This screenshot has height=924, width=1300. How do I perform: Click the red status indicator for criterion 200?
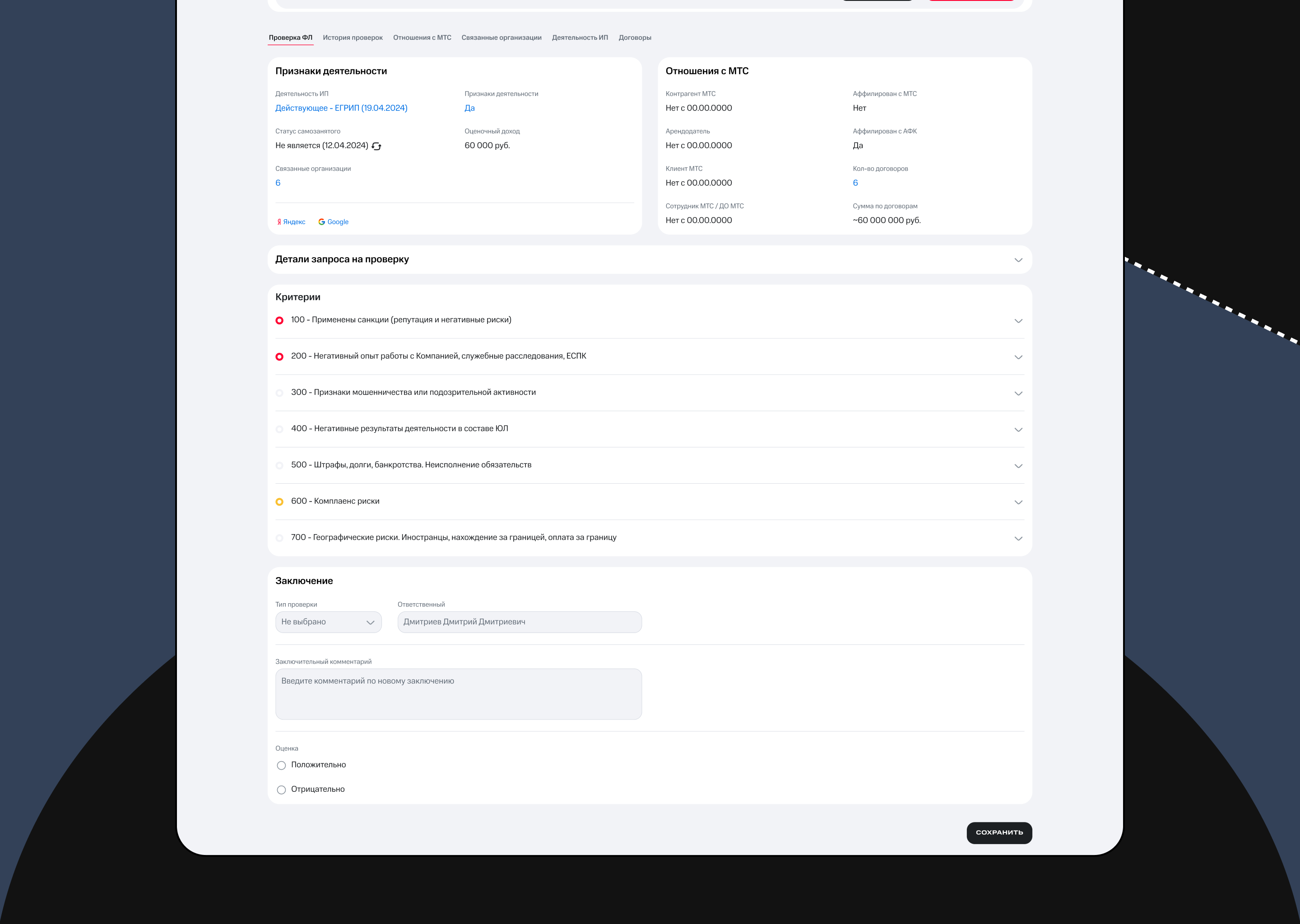[279, 357]
